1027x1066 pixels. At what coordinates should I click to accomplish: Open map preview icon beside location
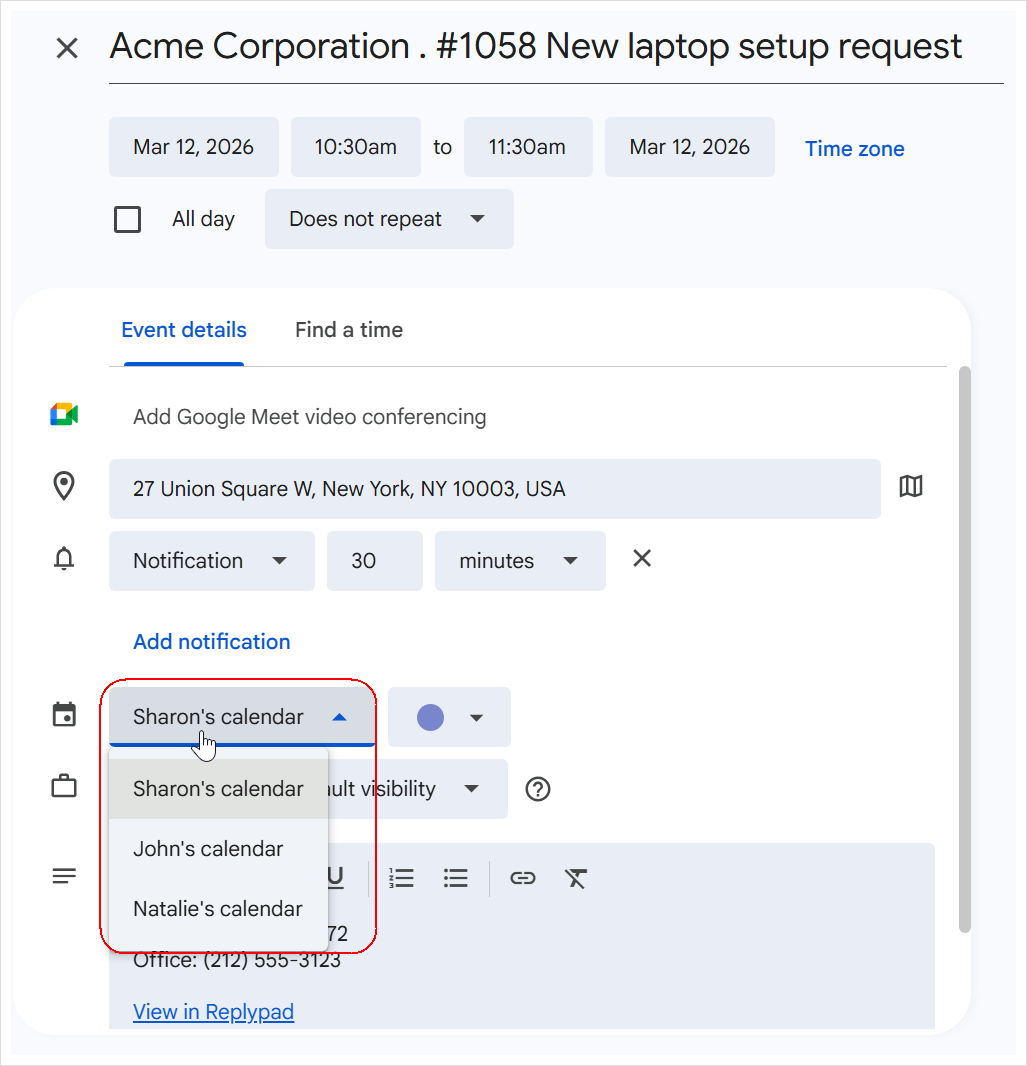(x=910, y=487)
